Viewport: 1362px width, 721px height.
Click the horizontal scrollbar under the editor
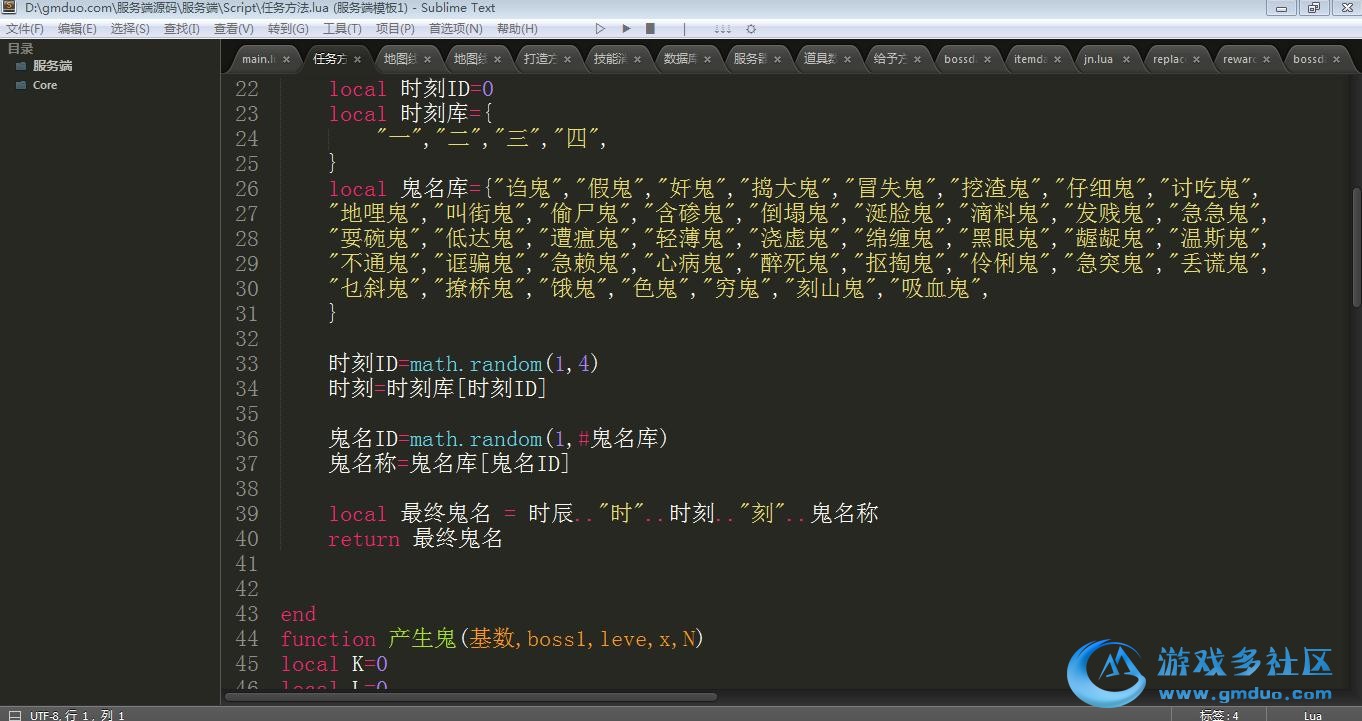coord(470,696)
